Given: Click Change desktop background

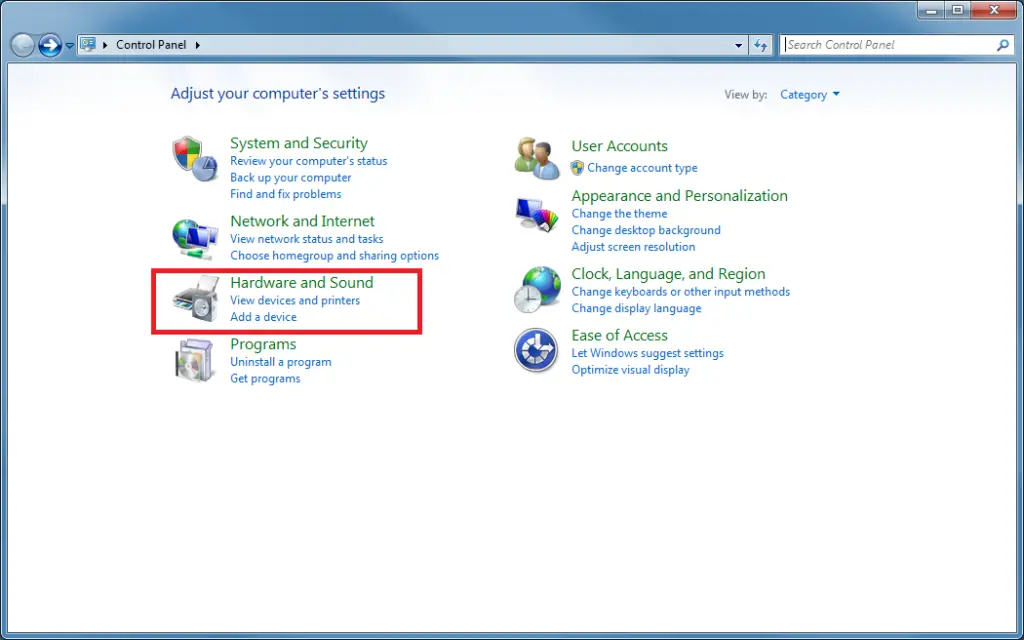Looking at the screenshot, I should coord(646,230).
